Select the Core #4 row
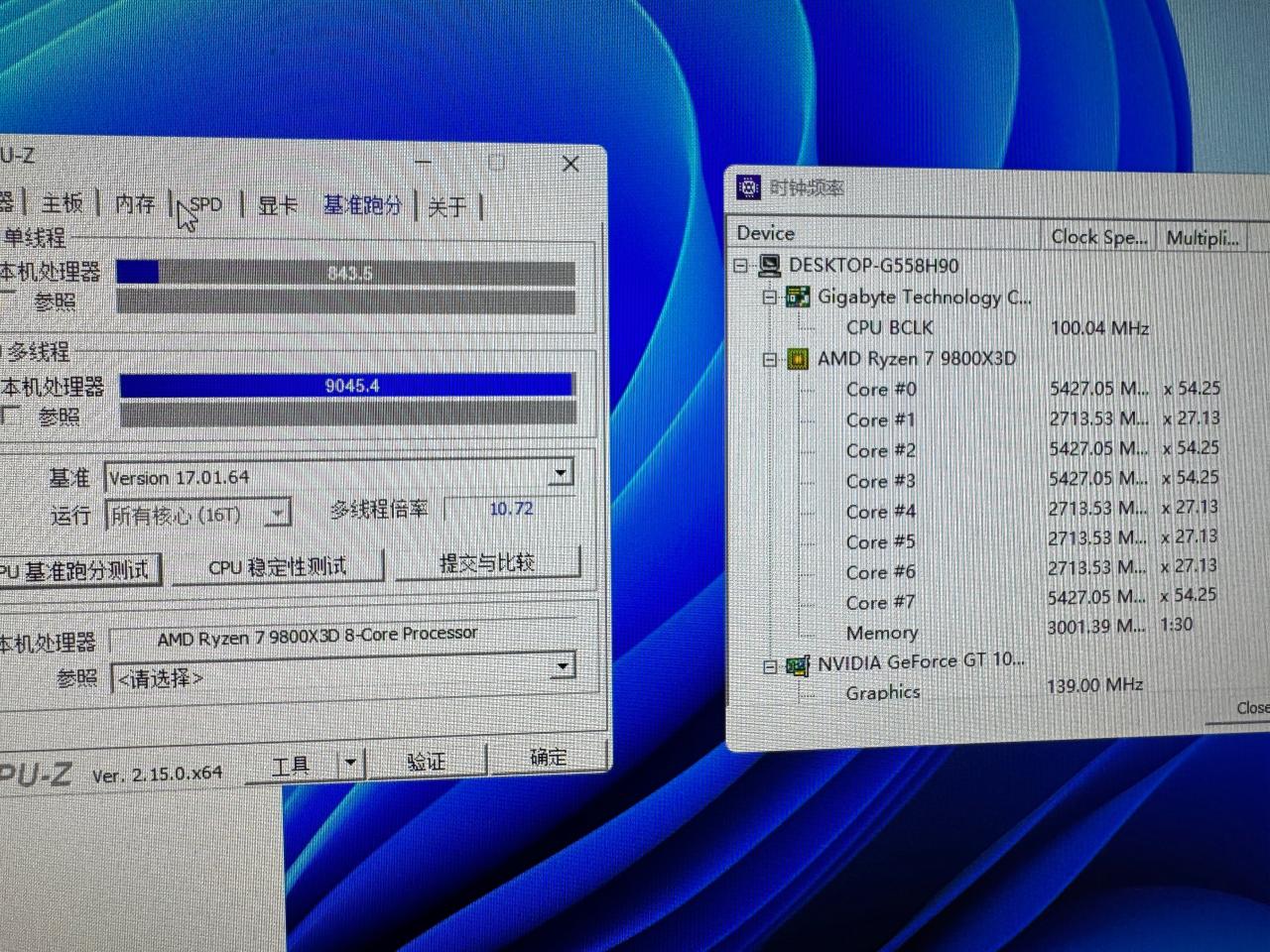The height and width of the screenshot is (952, 1270). [881, 513]
